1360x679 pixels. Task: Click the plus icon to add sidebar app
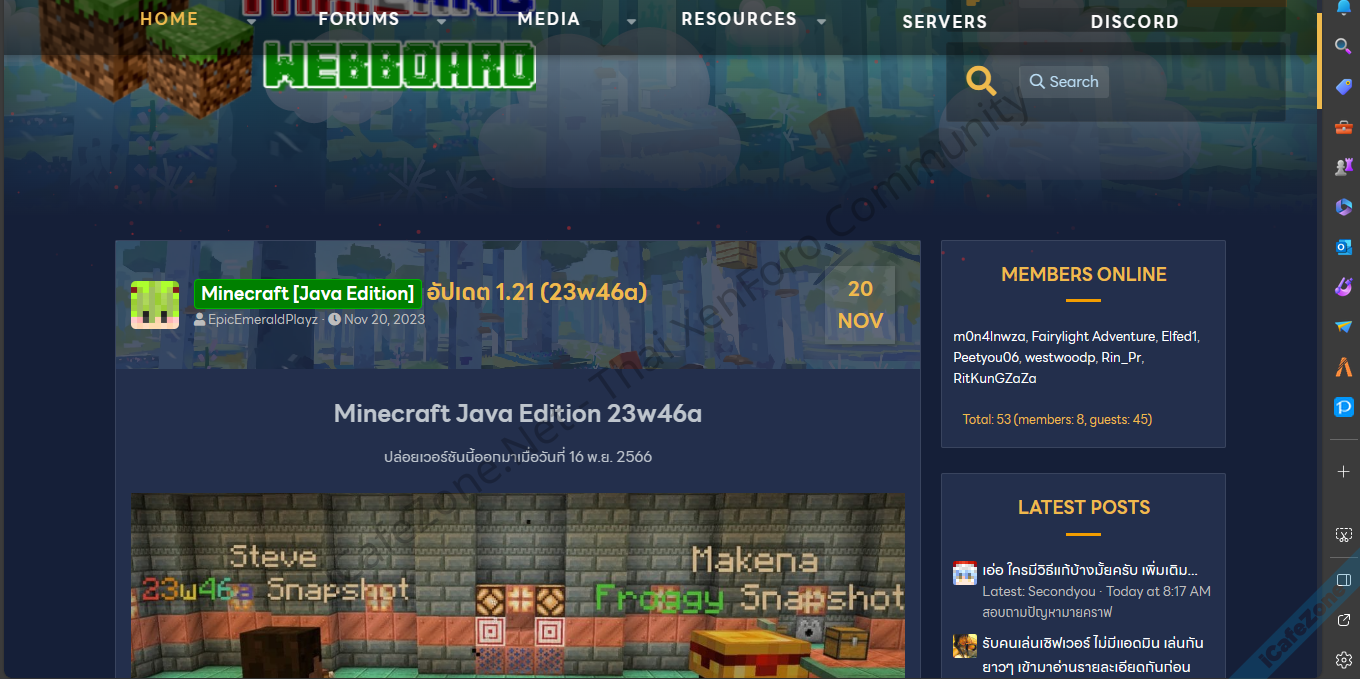pyautogui.click(x=1344, y=471)
